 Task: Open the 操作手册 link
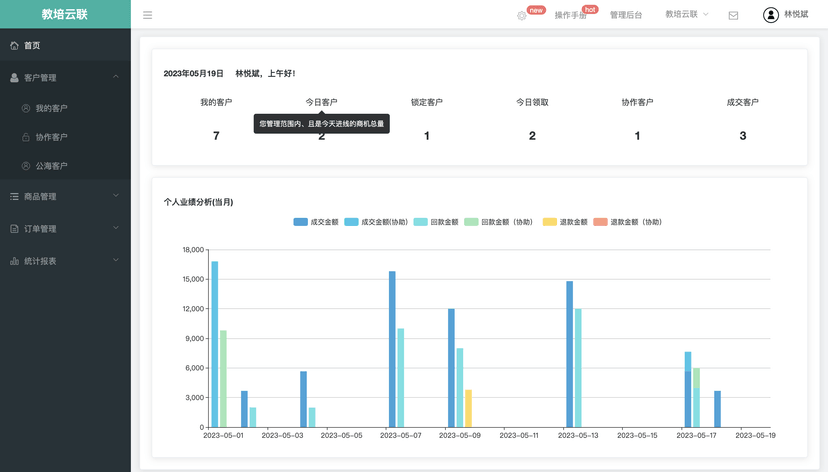[x=570, y=15]
